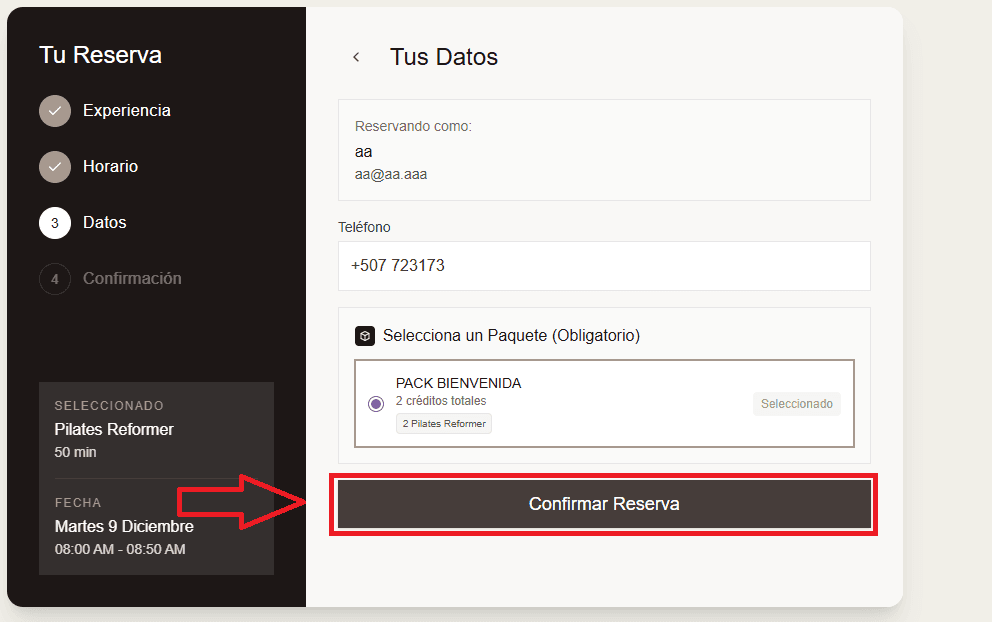Go to the Horario step label
Image resolution: width=992 pixels, height=622 pixels.
(110, 167)
